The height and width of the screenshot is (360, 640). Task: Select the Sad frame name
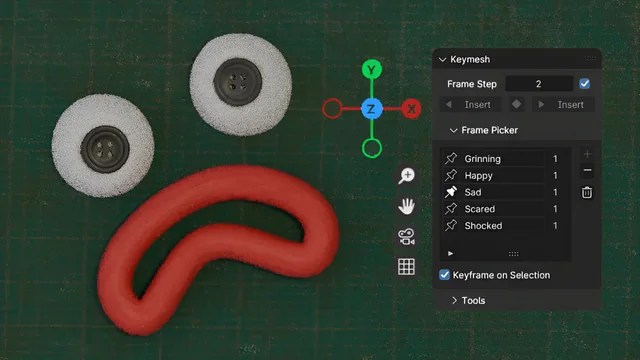[473, 192]
